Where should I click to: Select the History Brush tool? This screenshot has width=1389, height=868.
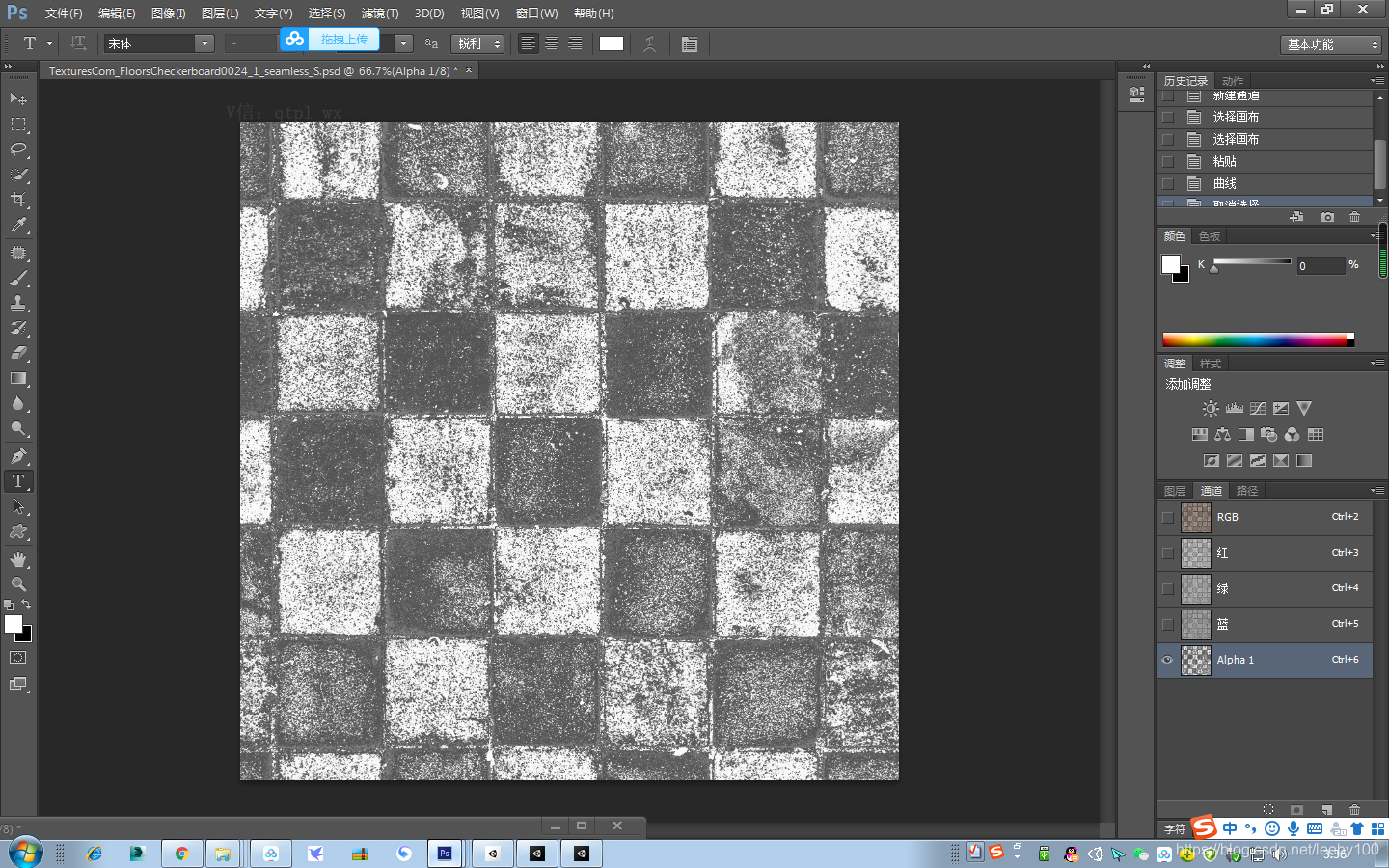click(x=18, y=328)
